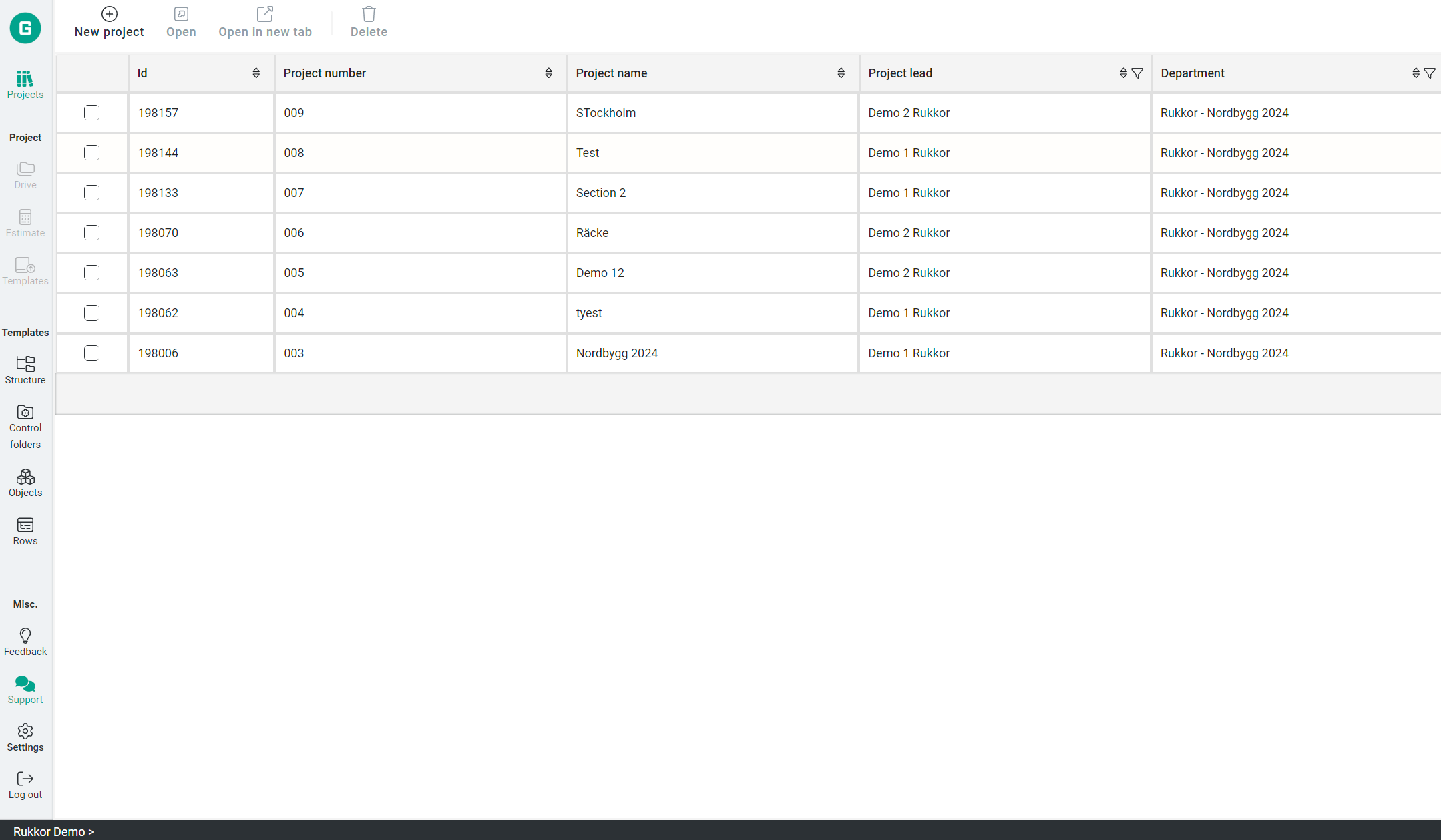Screen dimensions: 1441x840
Task: Click project number 005 cell
Action: [420, 273]
